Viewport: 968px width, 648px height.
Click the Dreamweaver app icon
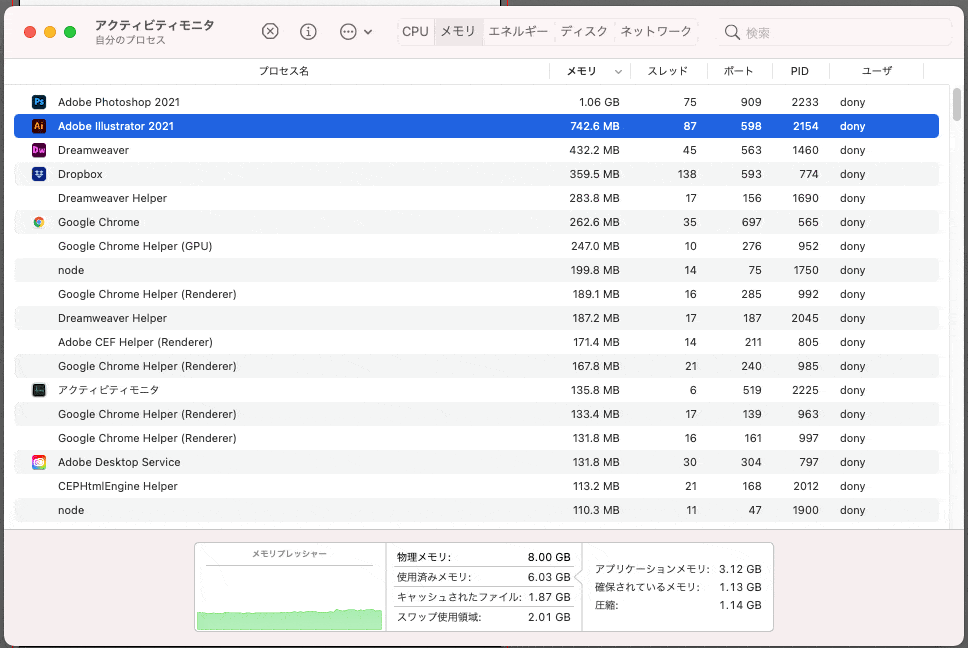tap(39, 150)
